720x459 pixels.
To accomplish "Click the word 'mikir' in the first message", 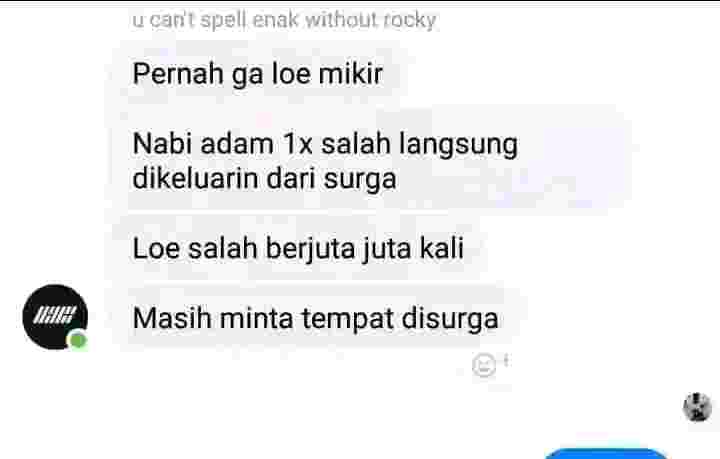I will (350, 73).
